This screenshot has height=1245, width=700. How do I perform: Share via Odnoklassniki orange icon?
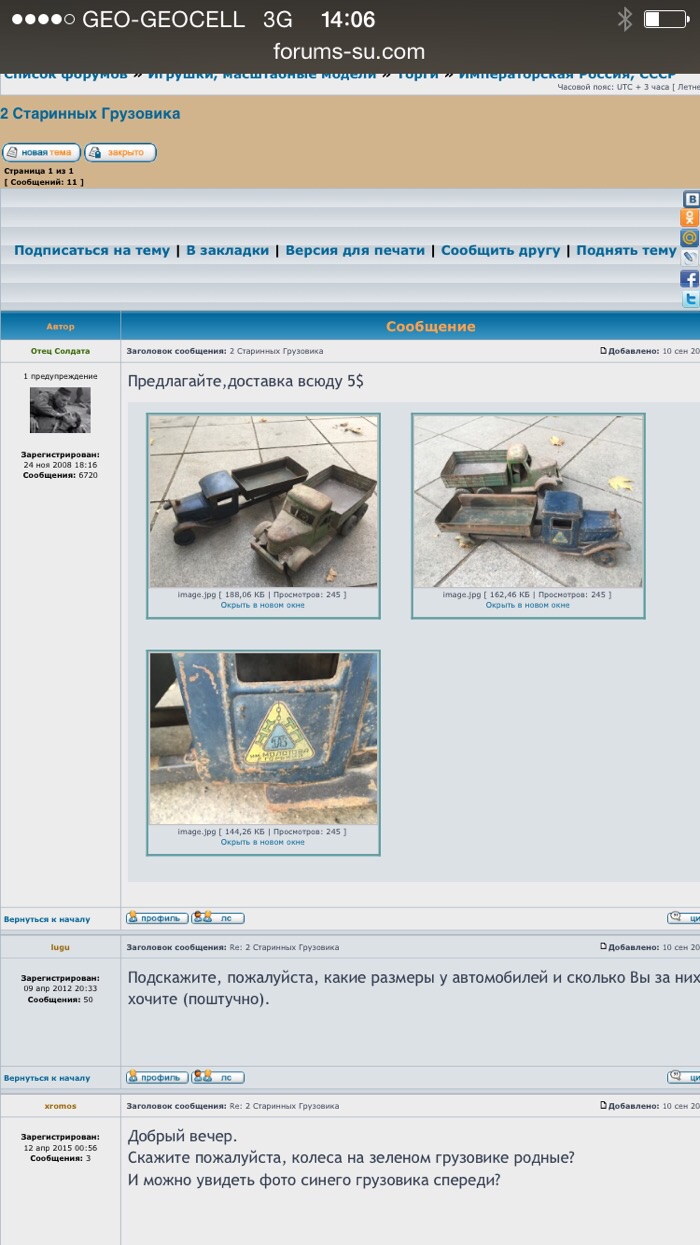click(690, 218)
